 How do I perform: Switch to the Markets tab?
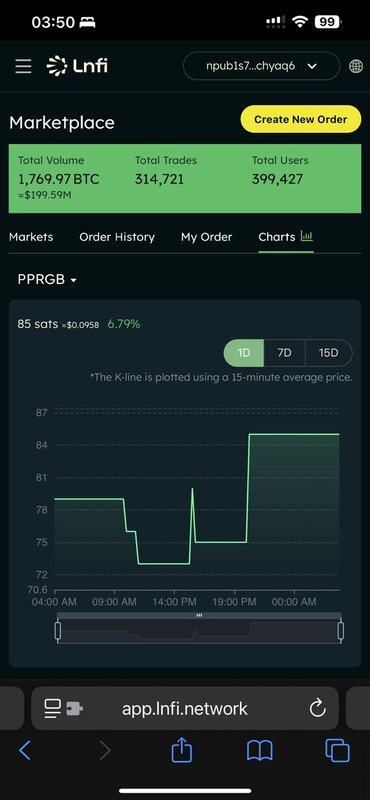coord(31,237)
